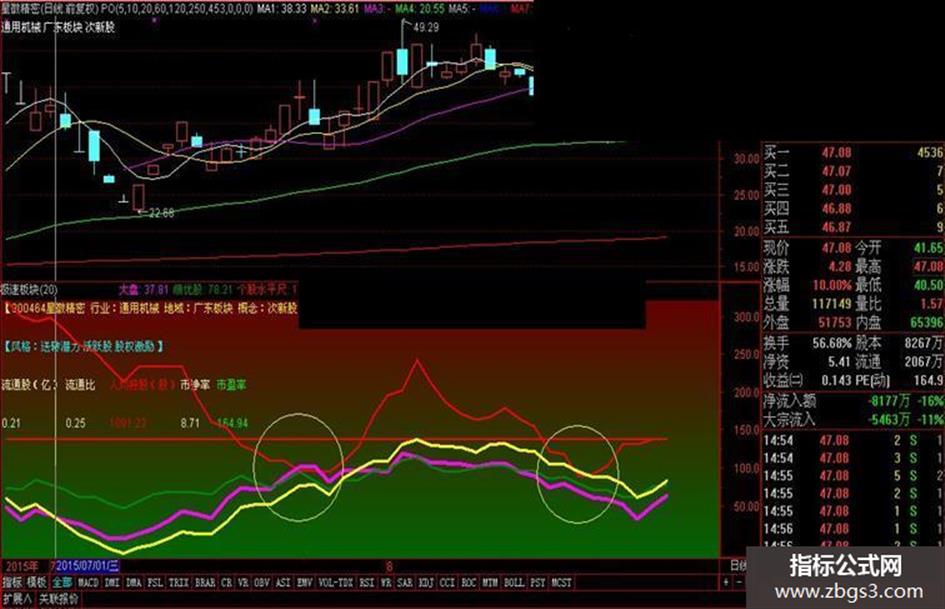Switch to the DMI indicator tab
This screenshot has width=945, height=609.
pyautogui.click(x=112, y=582)
